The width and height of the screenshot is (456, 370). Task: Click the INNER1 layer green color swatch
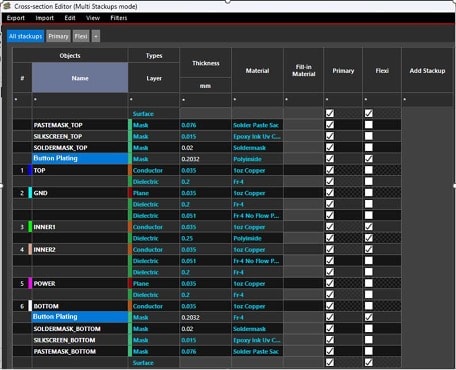(x=30, y=227)
